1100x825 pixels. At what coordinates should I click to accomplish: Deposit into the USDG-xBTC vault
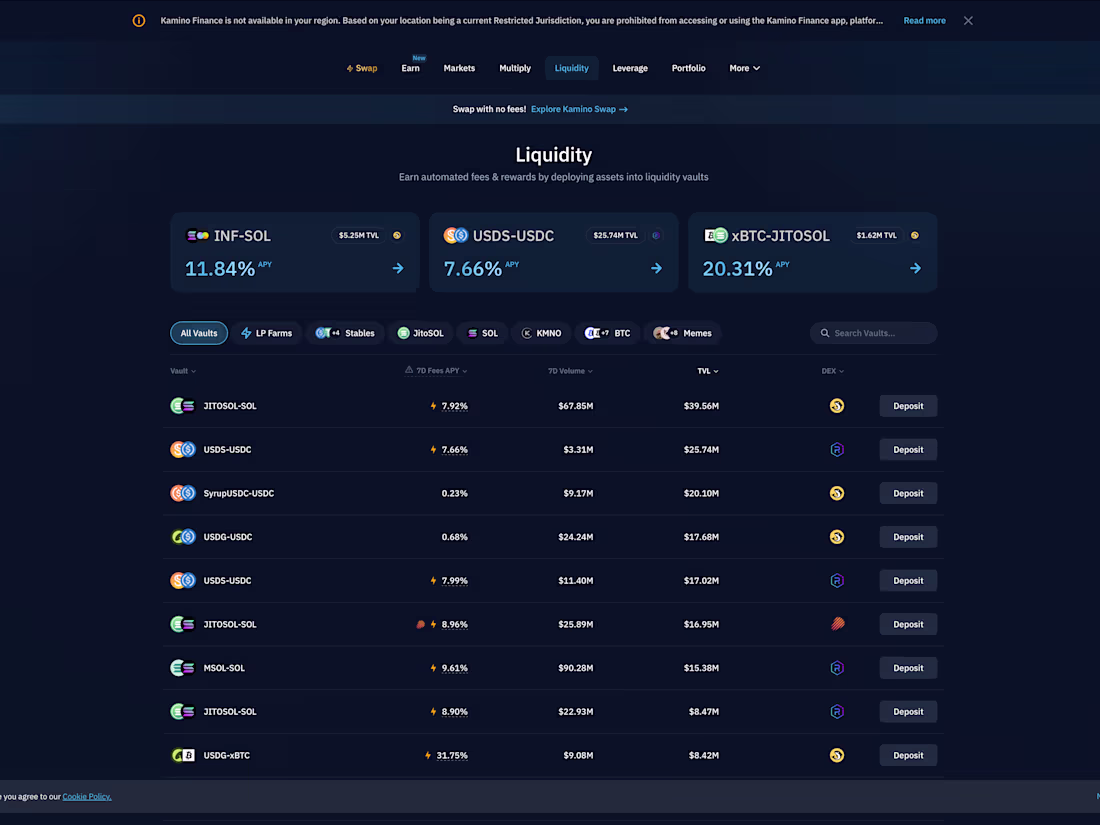tap(908, 756)
